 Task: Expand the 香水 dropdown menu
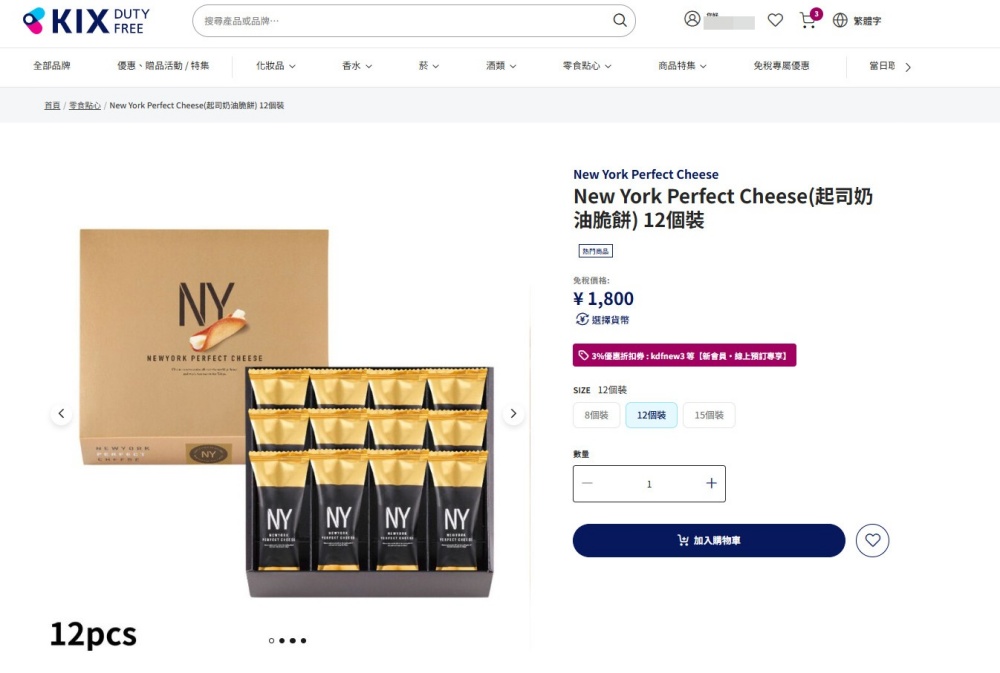[357, 66]
